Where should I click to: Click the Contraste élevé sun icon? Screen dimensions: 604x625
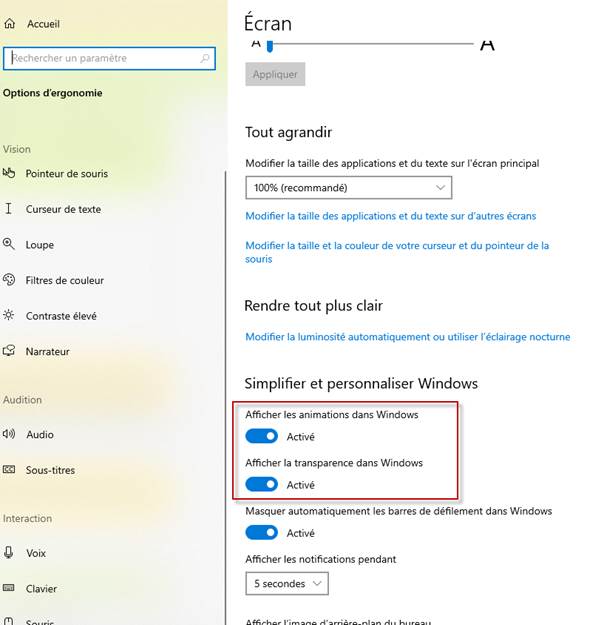click(9, 316)
